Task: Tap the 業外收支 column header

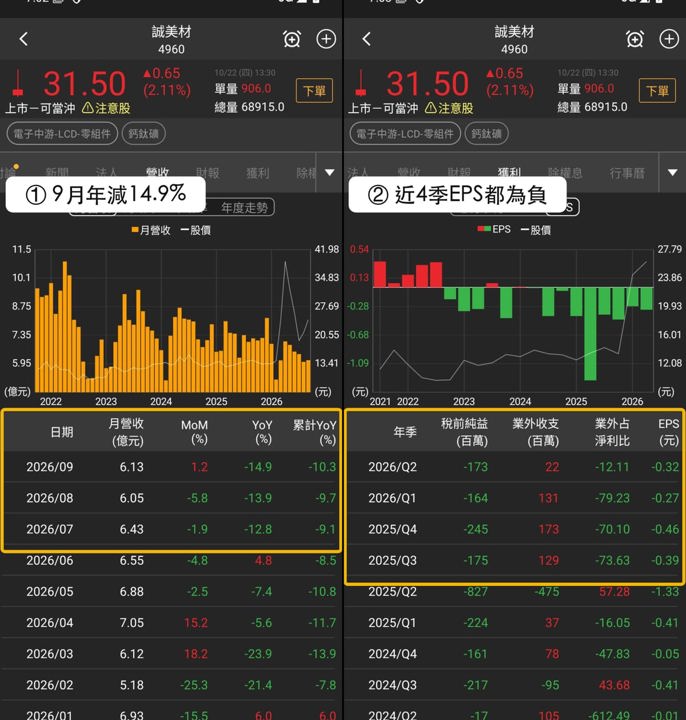Action: (x=536, y=432)
